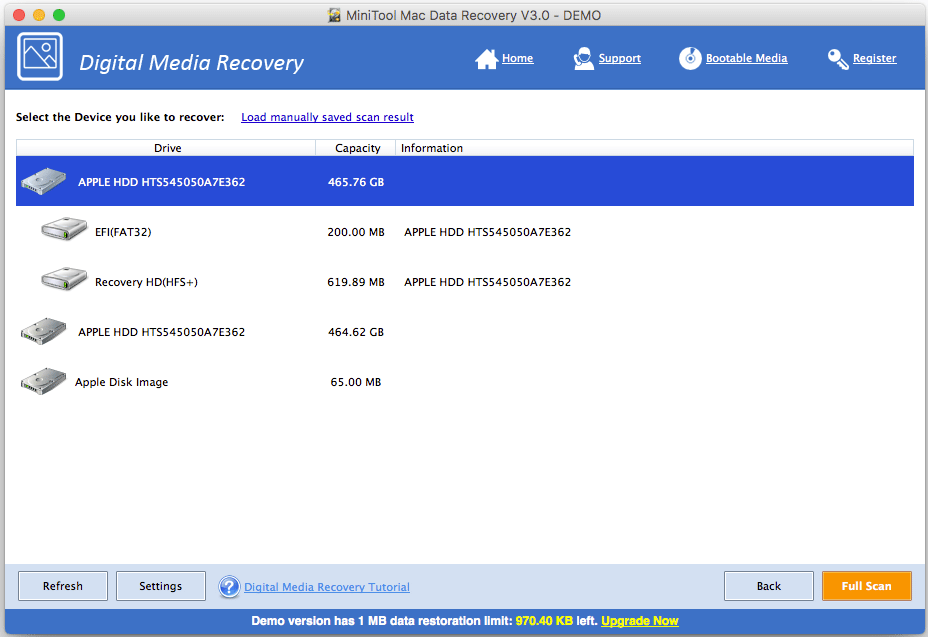Viewport: 928px width, 637px height.
Task: Click the Refresh button
Action: point(63,586)
